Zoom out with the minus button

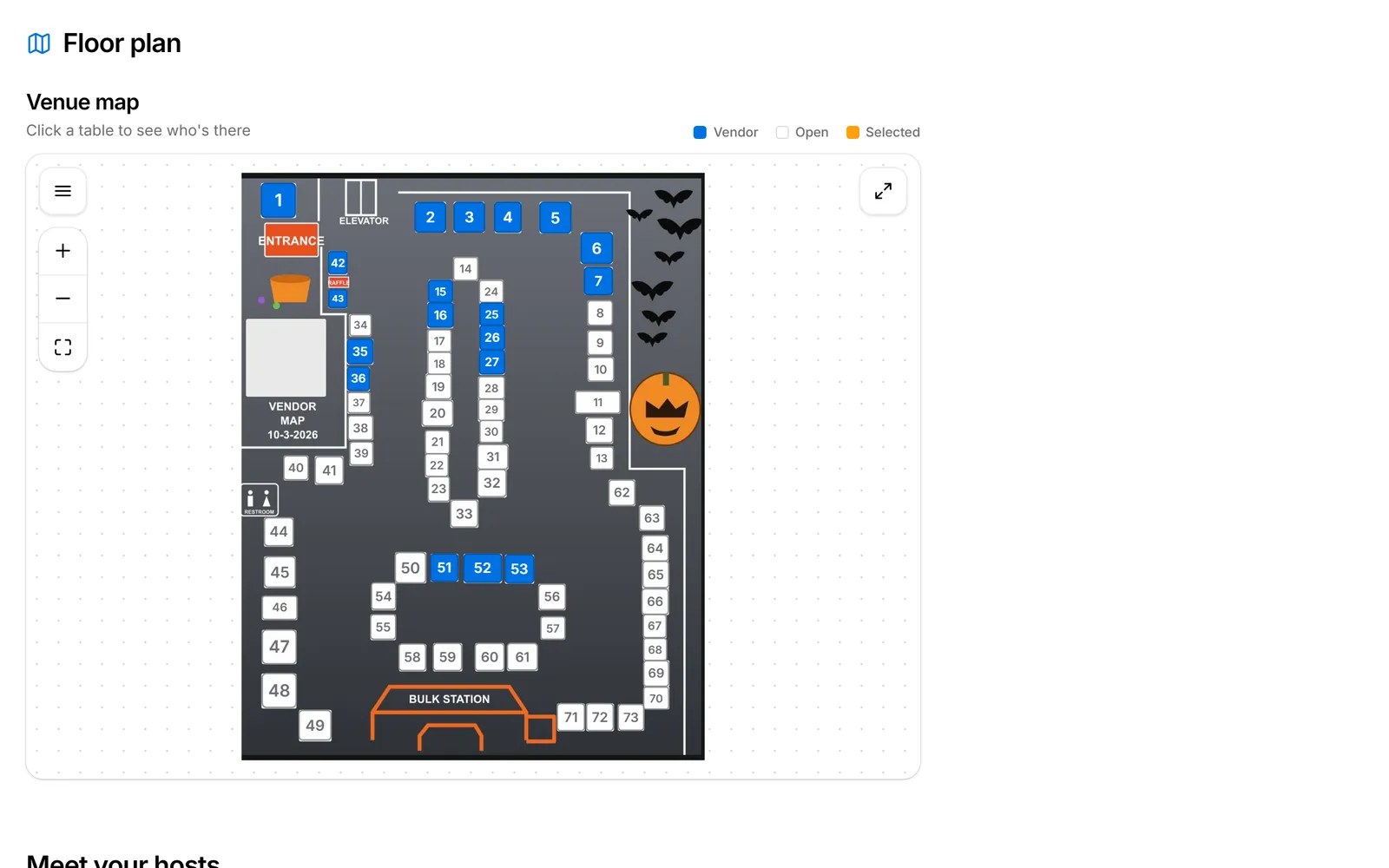pos(63,299)
